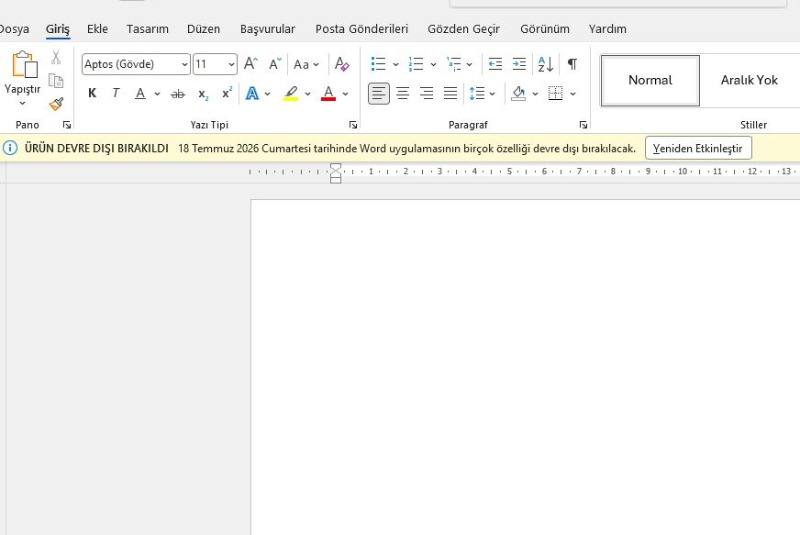The width and height of the screenshot is (800, 535).
Task: Click the multilevel list icon
Action: coord(453,64)
